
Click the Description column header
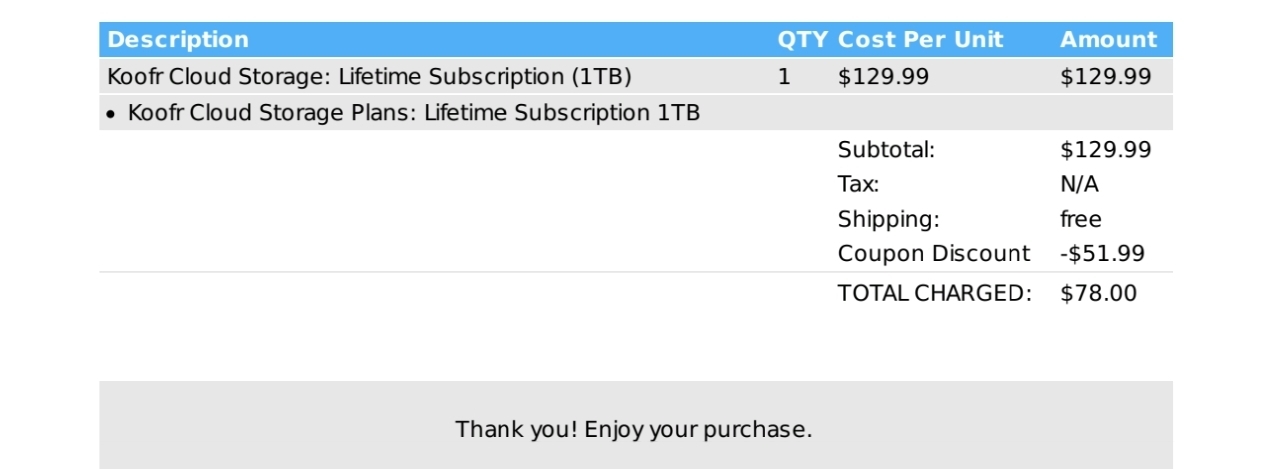pyautogui.click(x=178, y=40)
